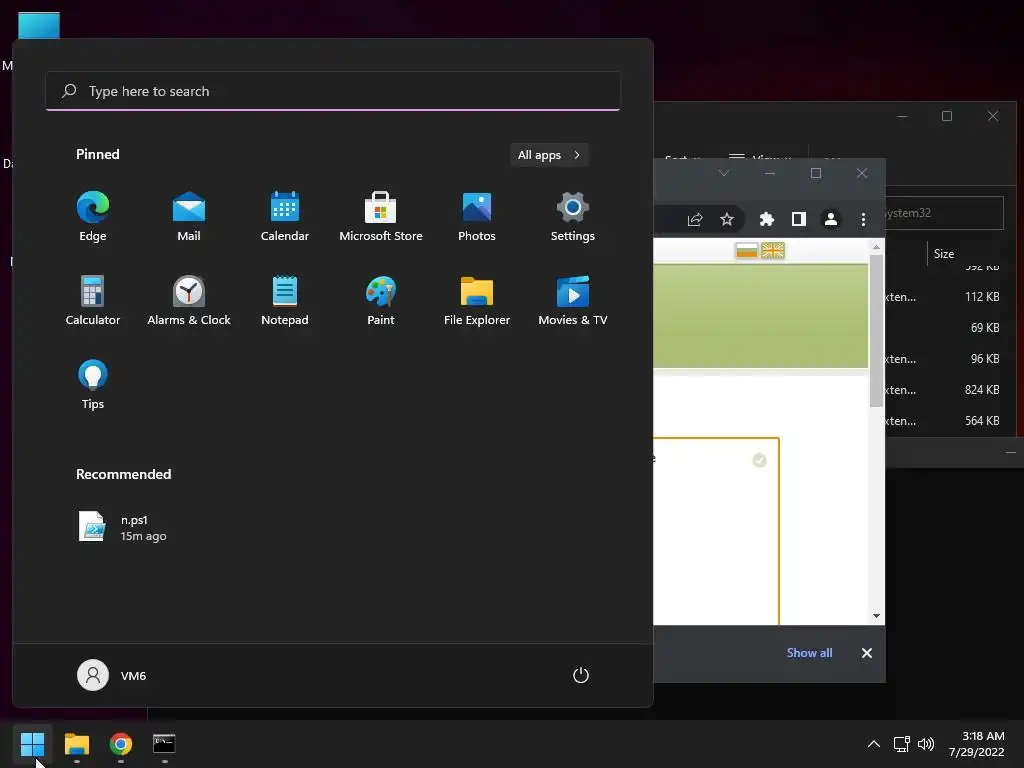1024x768 pixels.
Task: Open the volume tray icon
Action: tap(926, 744)
